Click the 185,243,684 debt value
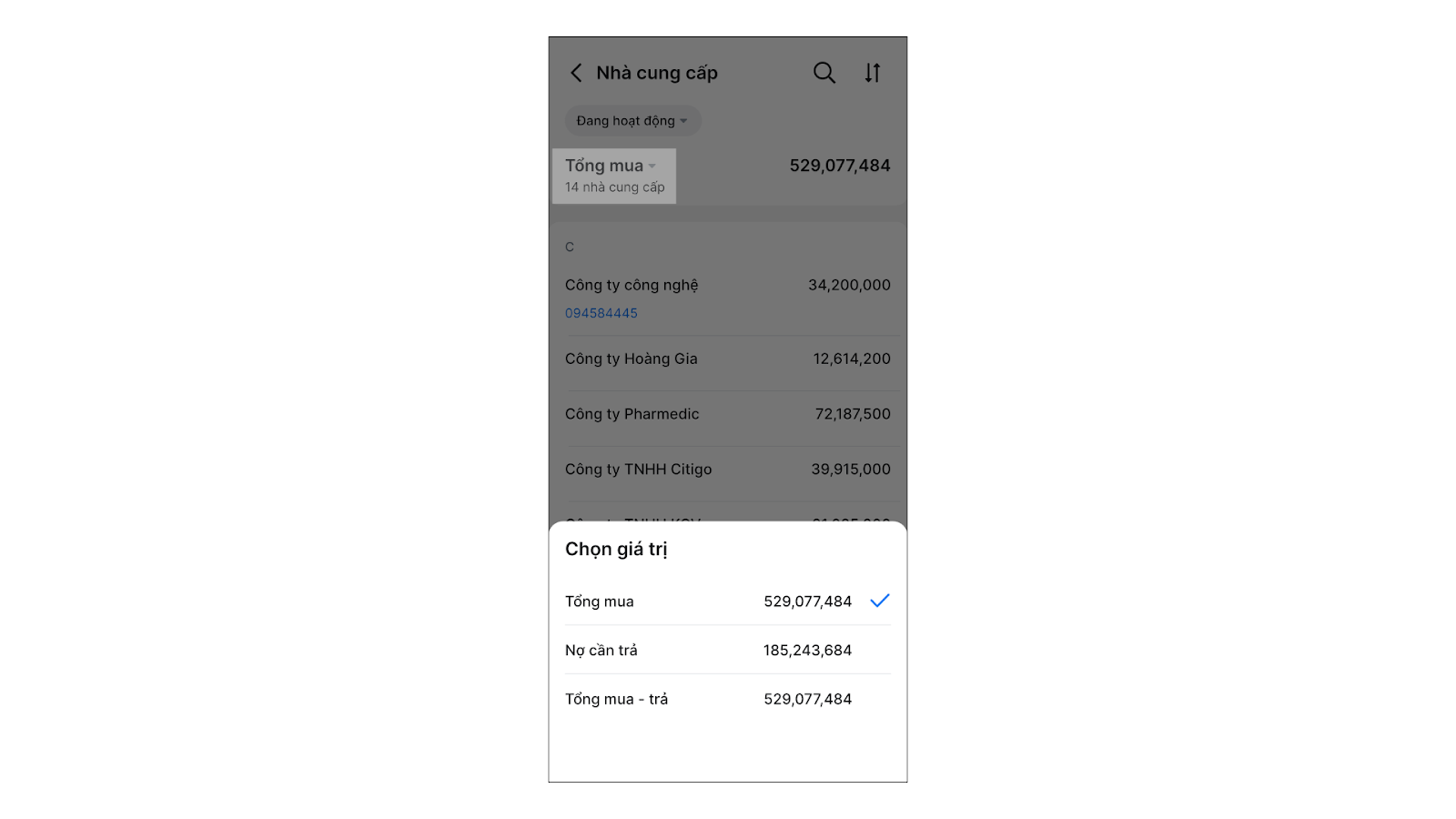 pyautogui.click(x=808, y=650)
